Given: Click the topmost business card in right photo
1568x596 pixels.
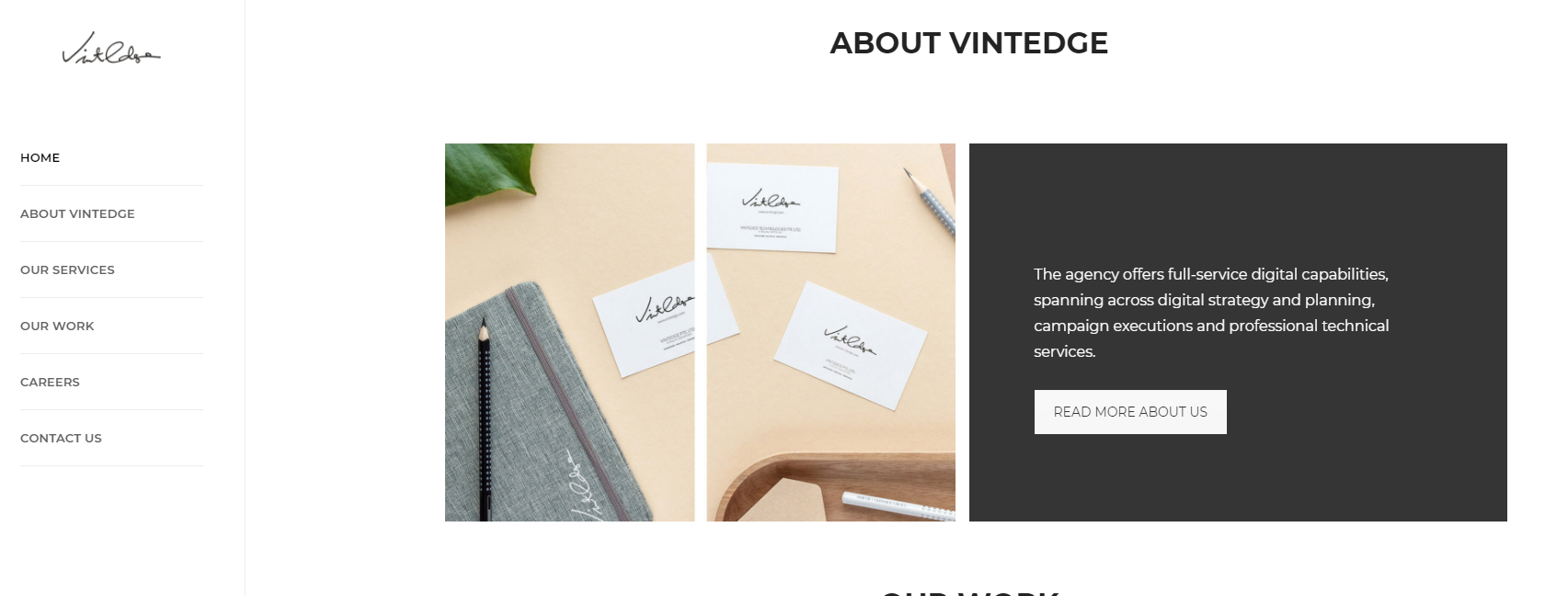Looking at the screenshot, I should click(x=773, y=207).
